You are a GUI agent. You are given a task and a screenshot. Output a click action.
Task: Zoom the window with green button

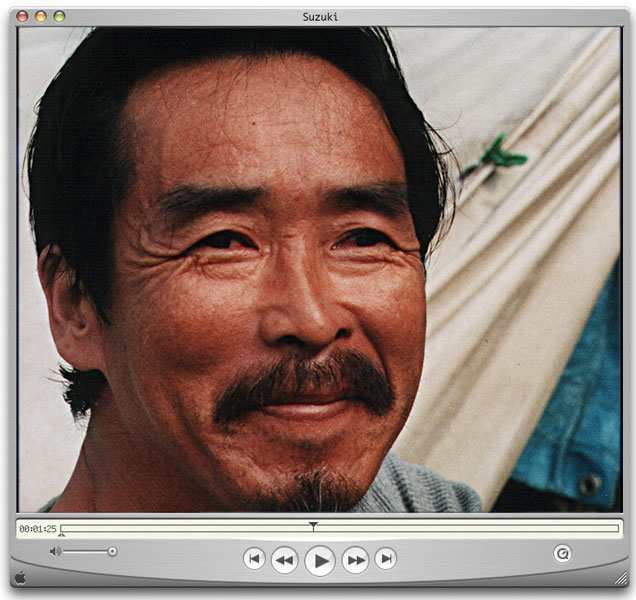click(59, 17)
